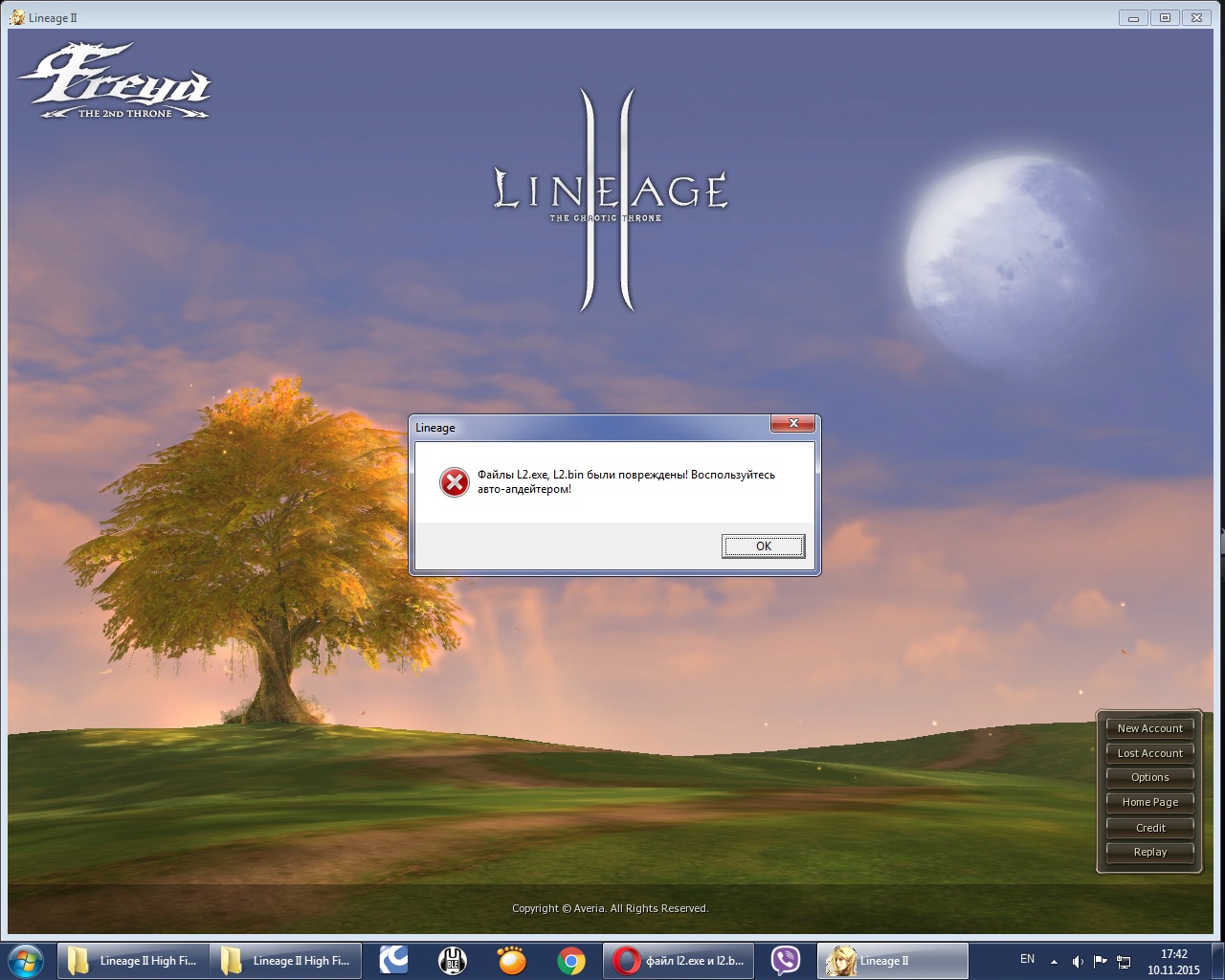Open the orange round taskbar app icon
Screen dimensions: 1225x980
point(512,960)
